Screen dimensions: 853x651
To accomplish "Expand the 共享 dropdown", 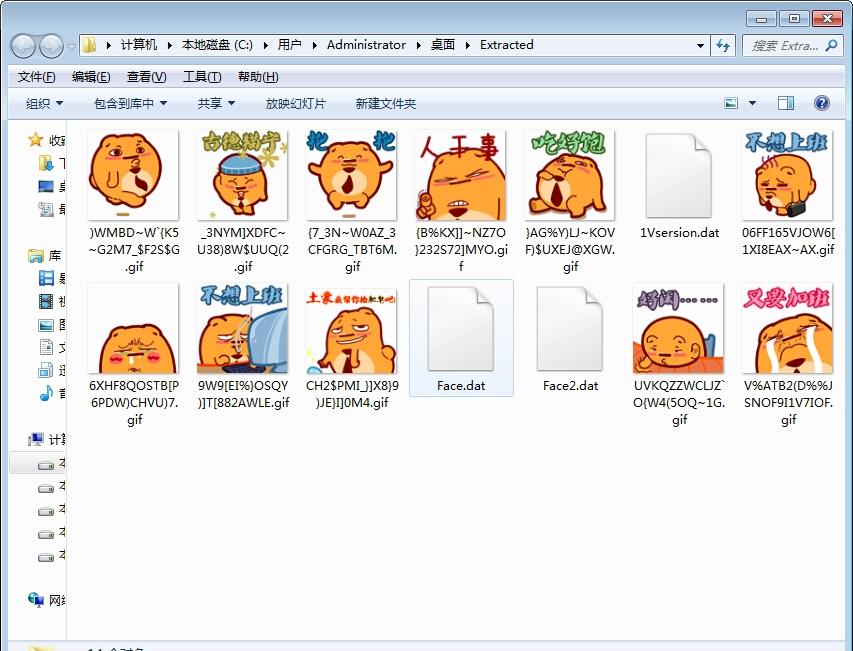I will (216, 104).
